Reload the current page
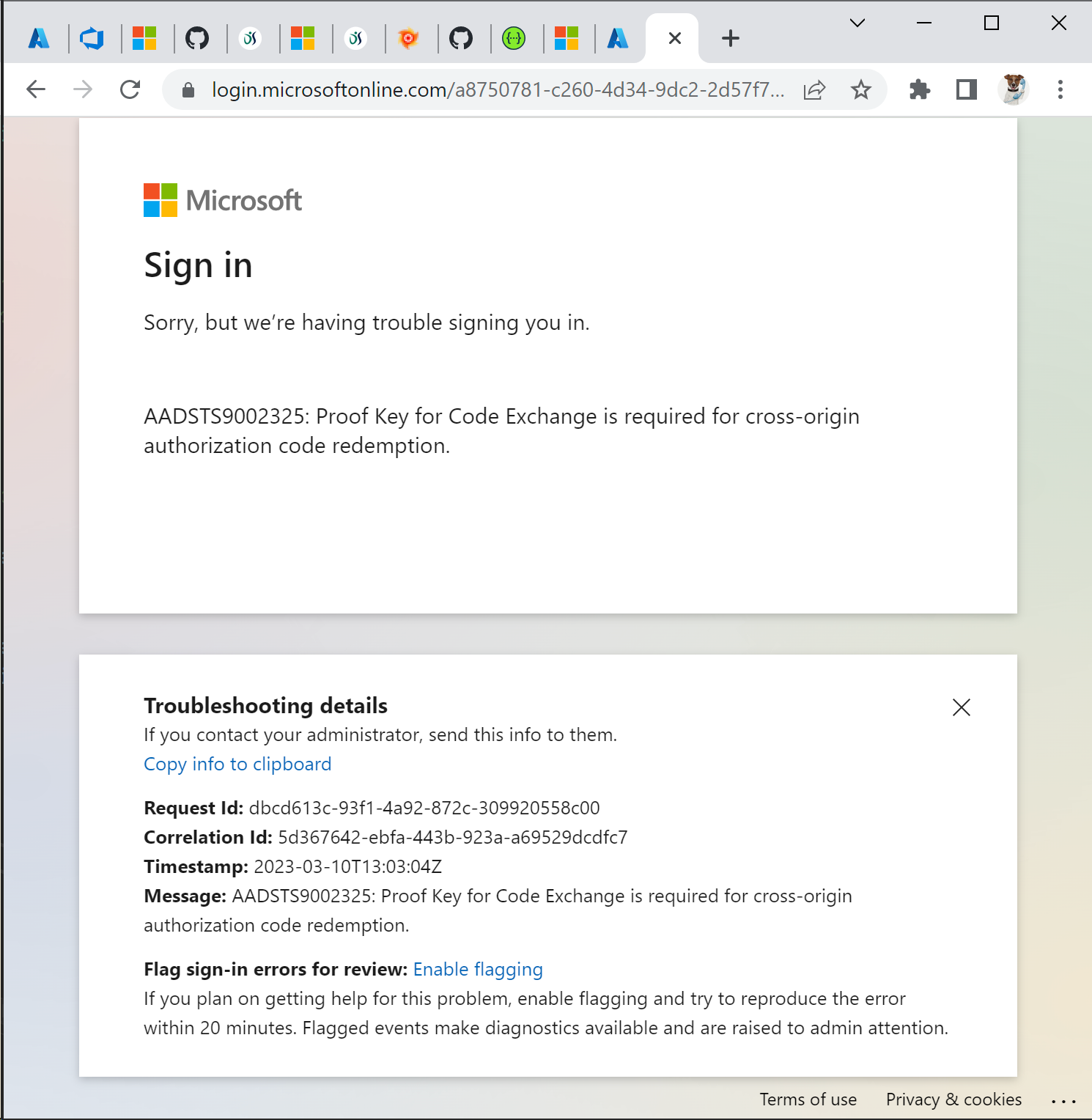Viewport: 1092px width, 1120px height. pyautogui.click(x=130, y=89)
